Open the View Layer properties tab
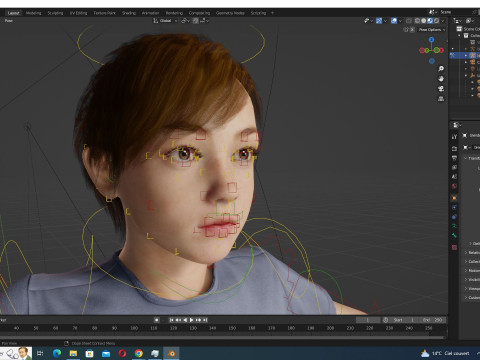The width and height of the screenshot is (480, 360). (454, 167)
